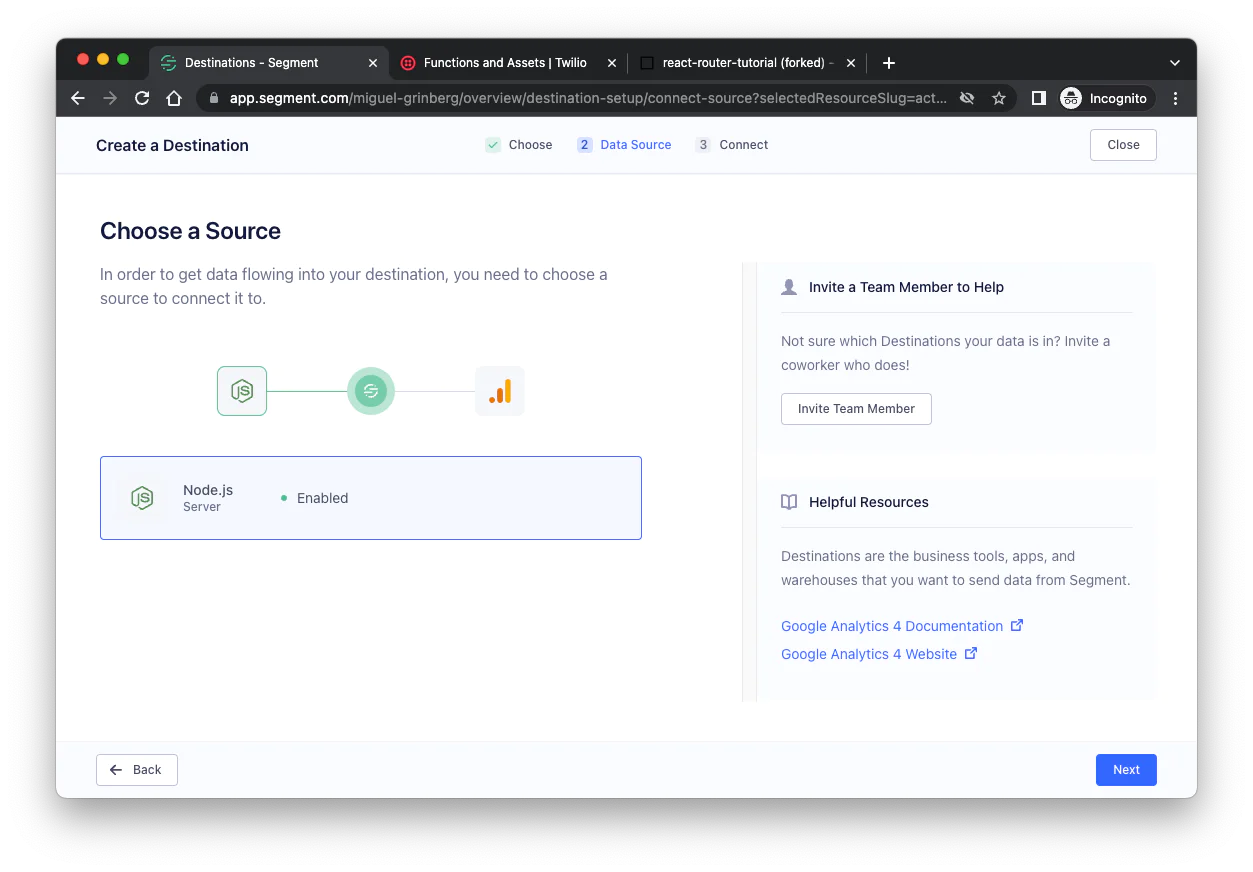Image resolution: width=1253 pixels, height=872 pixels.
Task: Click the Node.js source icon in the diagram
Action: [241, 390]
